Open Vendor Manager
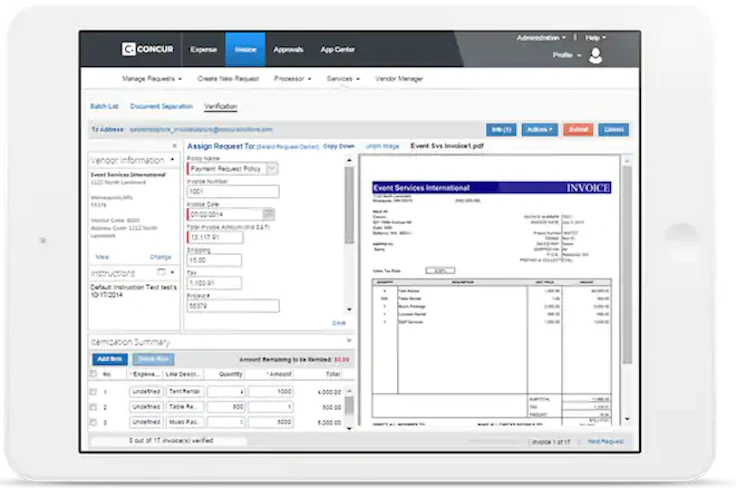The height and width of the screenshot is (488, 736). pyautogui.click(x=399, y=78)
